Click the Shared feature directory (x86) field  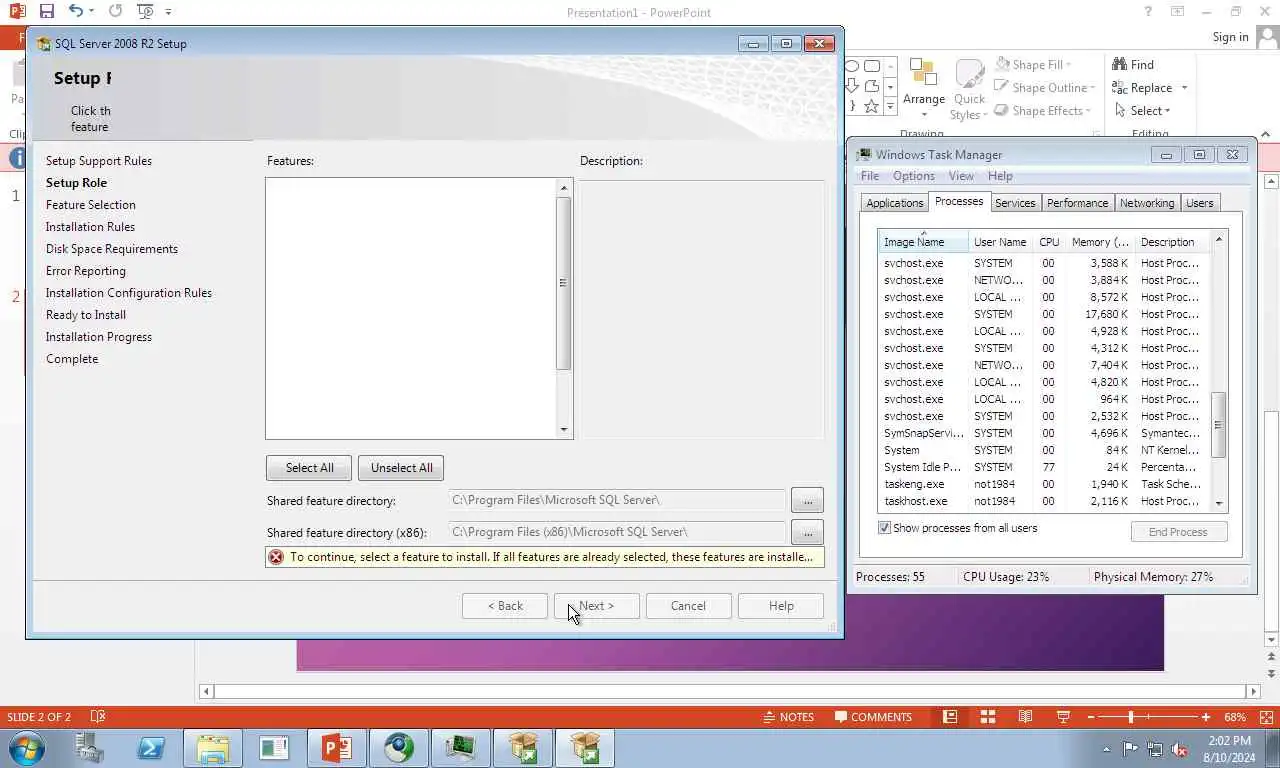point(617,532)
